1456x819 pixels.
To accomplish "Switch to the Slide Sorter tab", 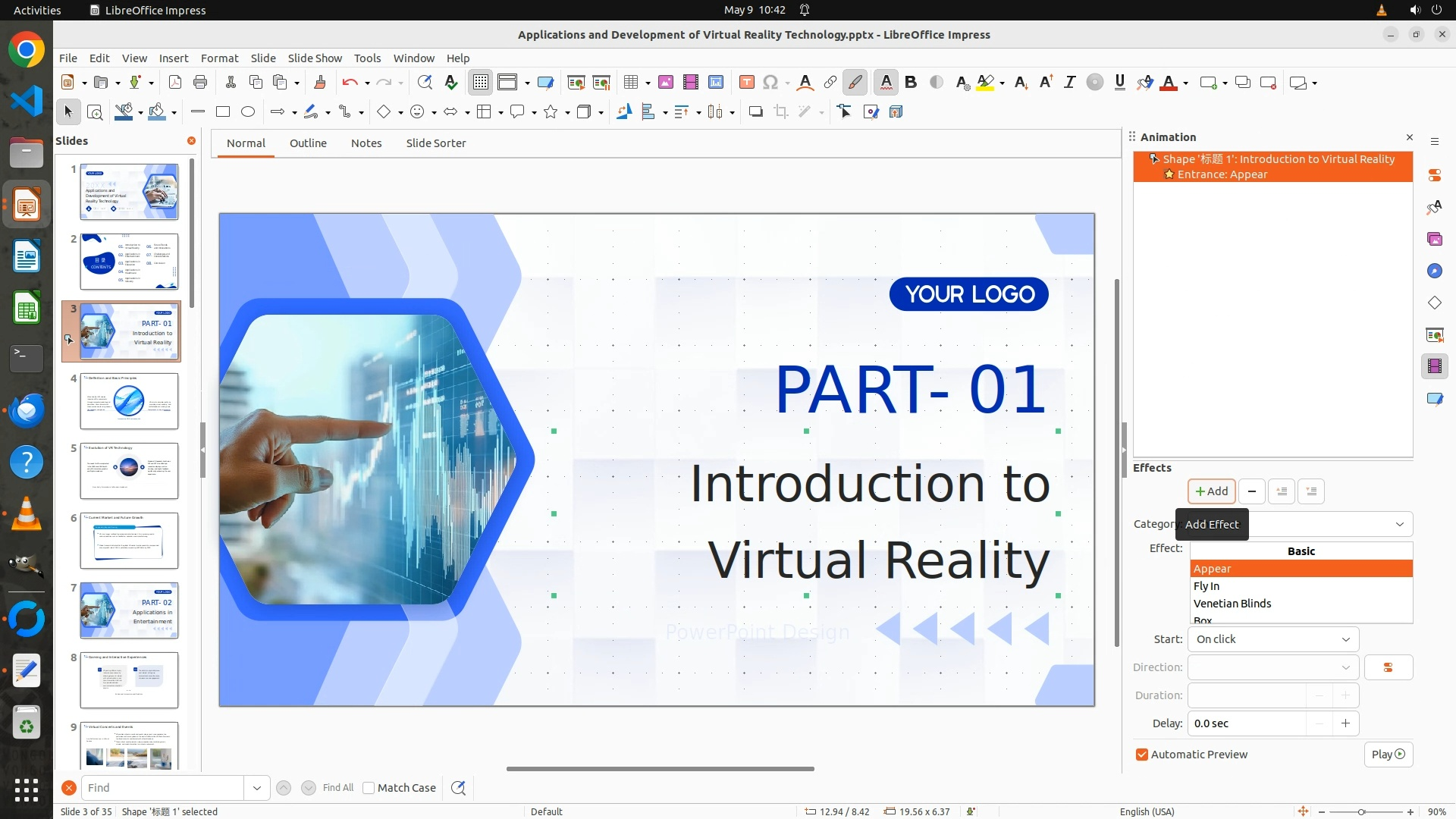I will pos(435,143).
